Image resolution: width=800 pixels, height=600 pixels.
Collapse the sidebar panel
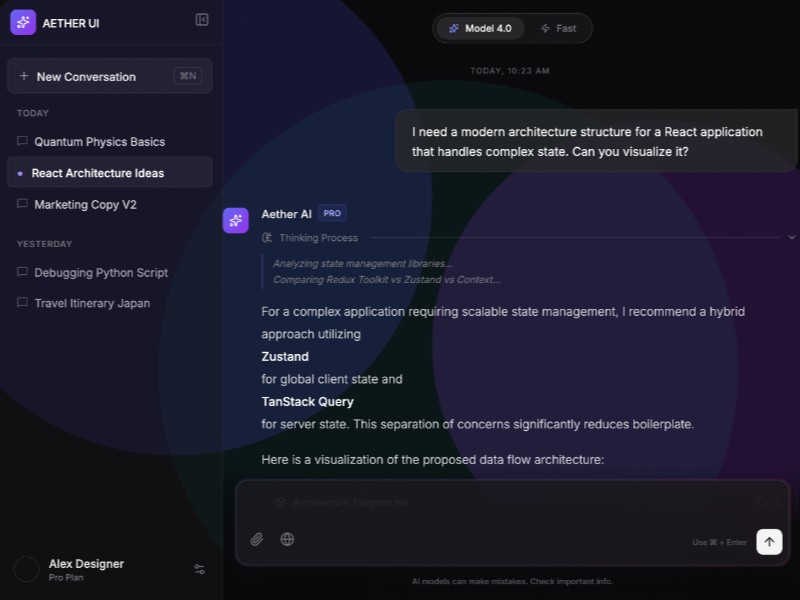[x=202, y=20]
